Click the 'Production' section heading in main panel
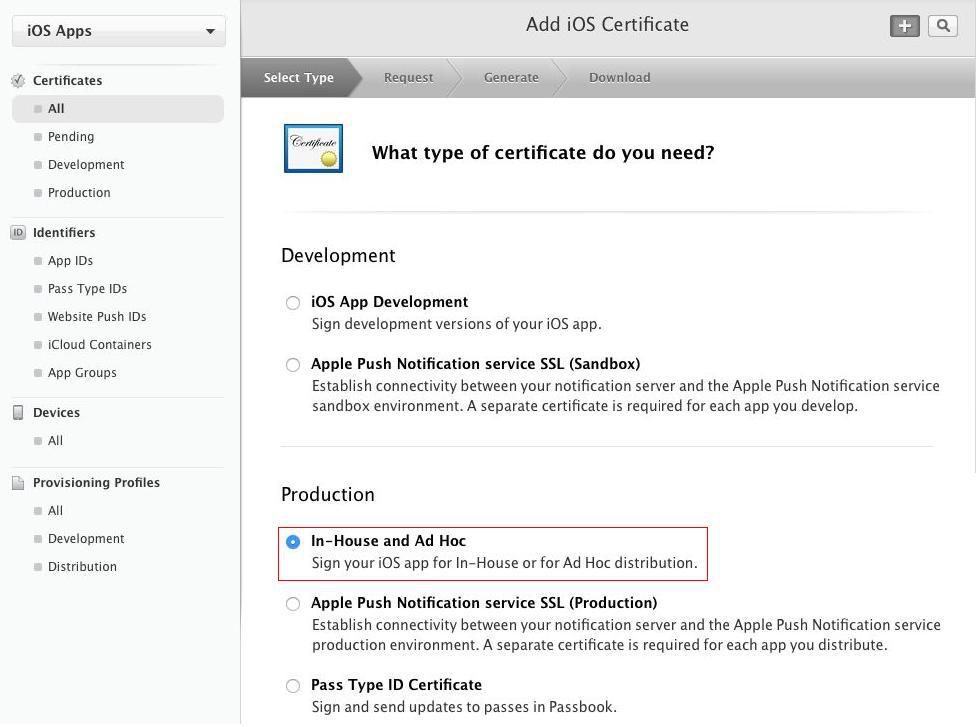Image resolution: width=978 pixels, height=727 pixels. pos(328,494)
